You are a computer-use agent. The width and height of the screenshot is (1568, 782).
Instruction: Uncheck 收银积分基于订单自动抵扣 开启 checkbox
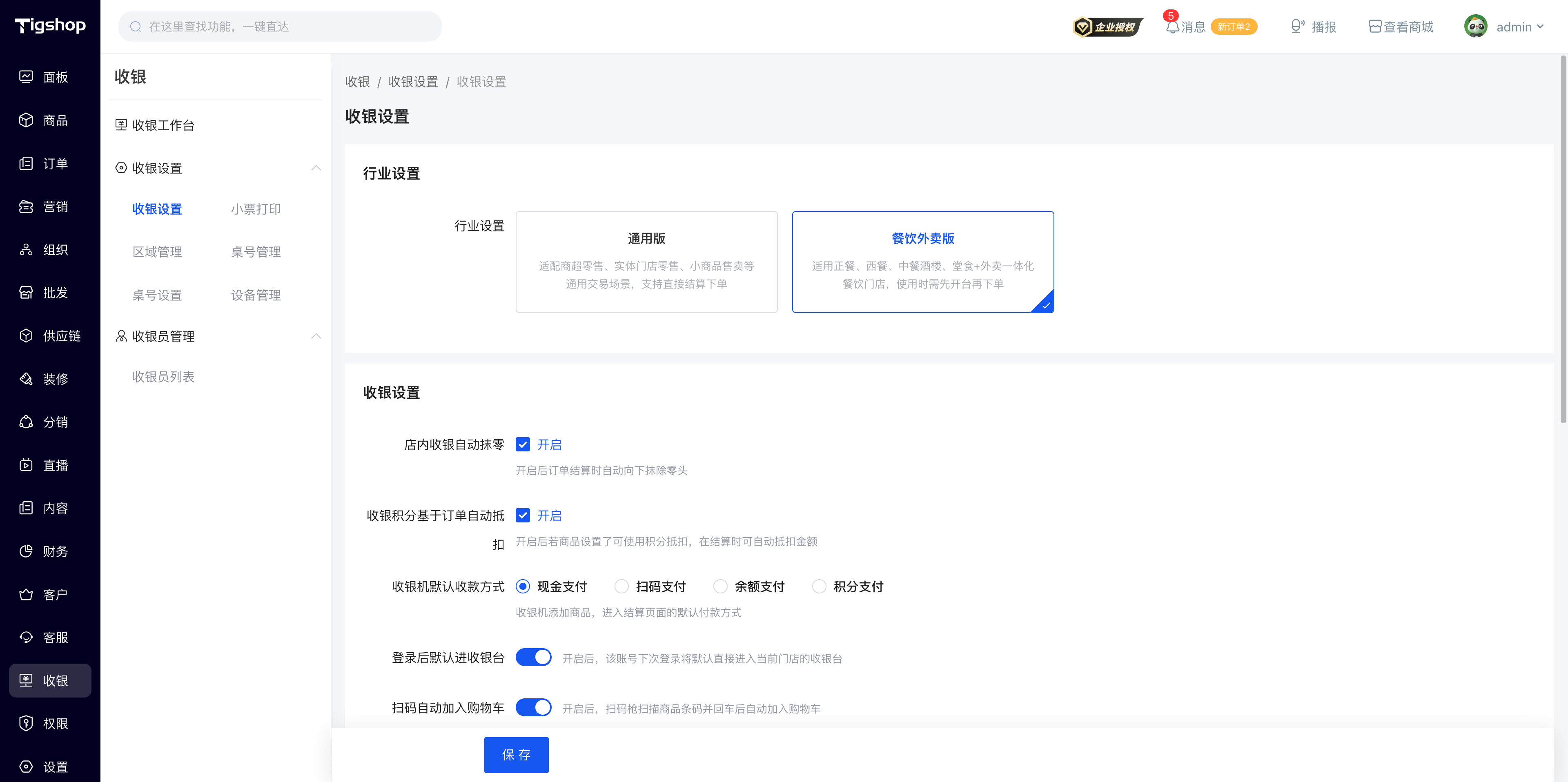pyautogui.click(x=522, y=515)
